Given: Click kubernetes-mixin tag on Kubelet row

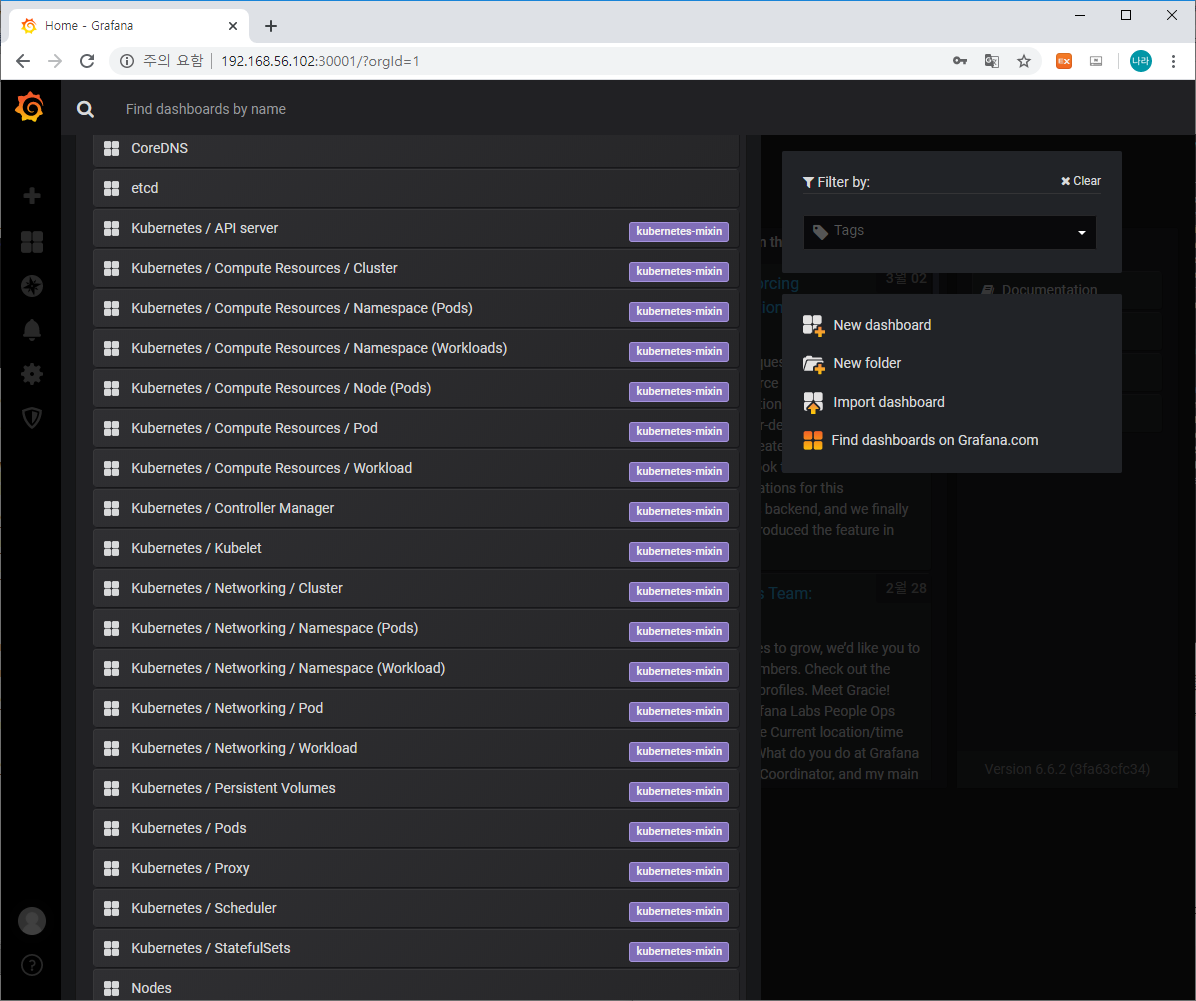Looking at the screenshot, I should (679, 551).
